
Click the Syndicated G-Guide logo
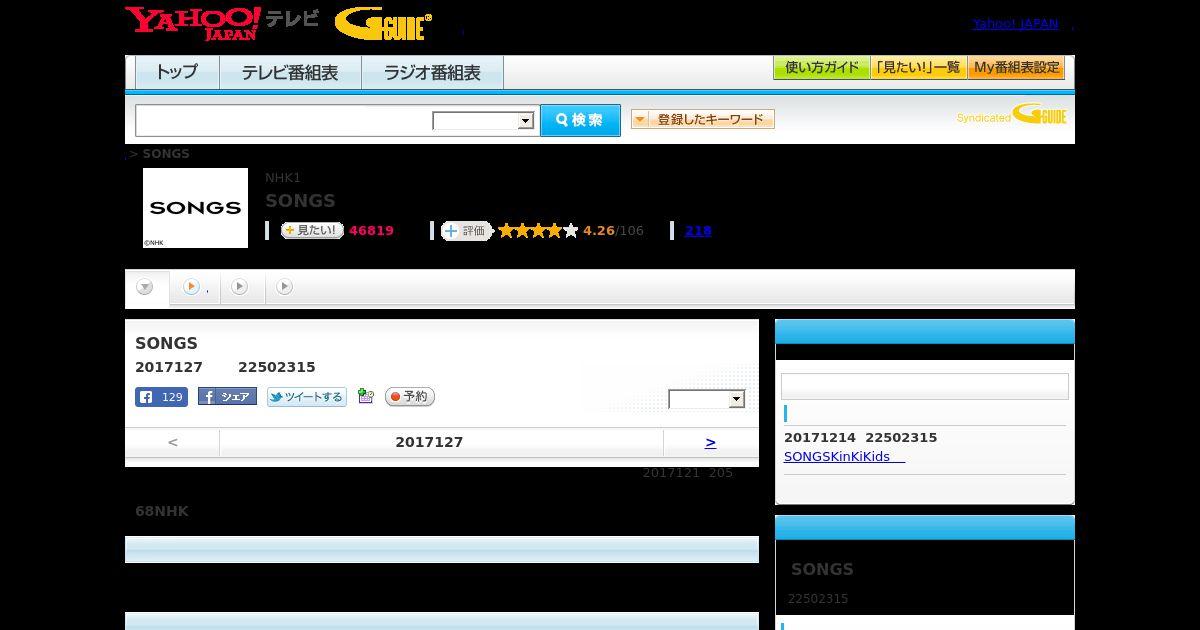pyautogui.click(x=1011, y=114)
